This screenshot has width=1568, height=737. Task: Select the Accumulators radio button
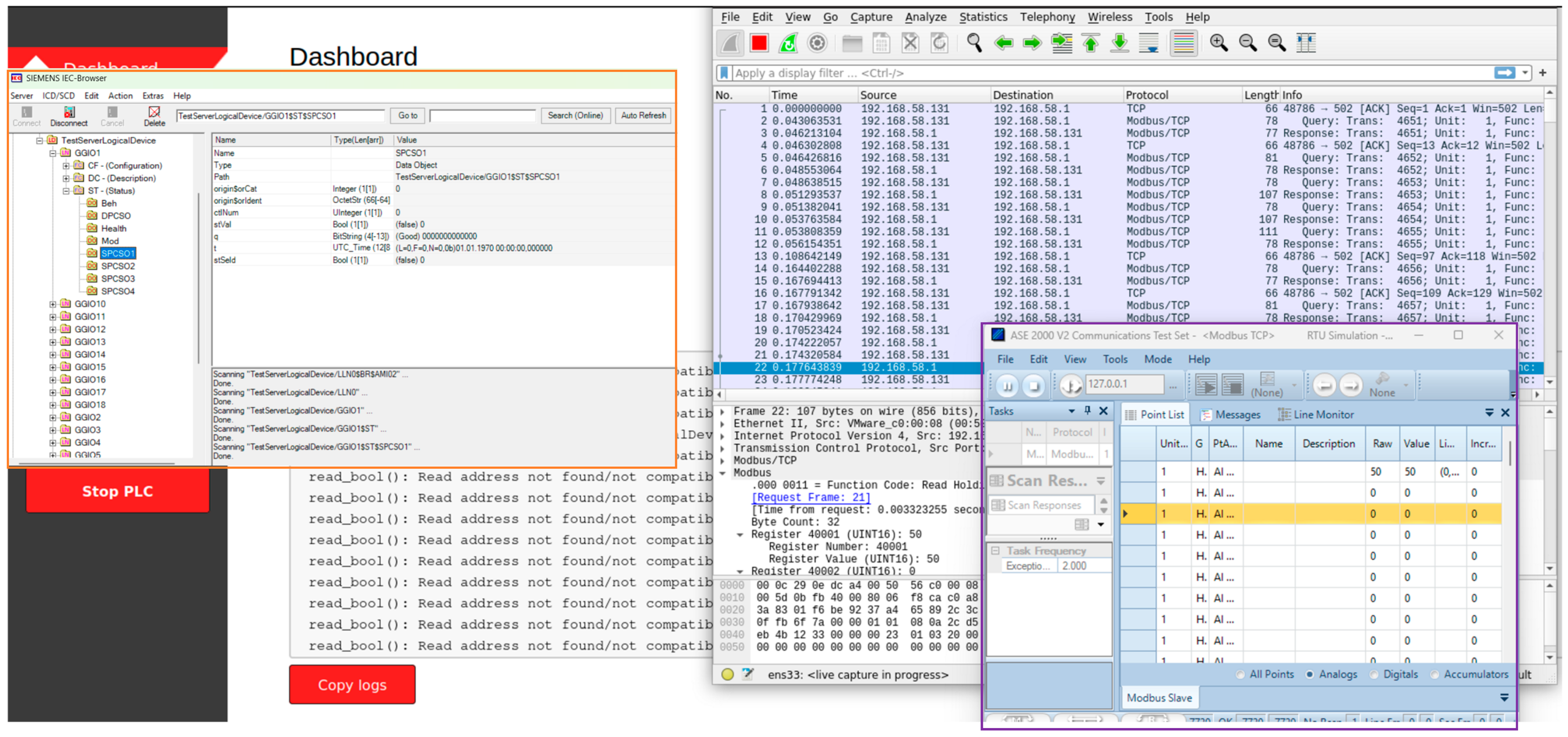point(1435,674)
